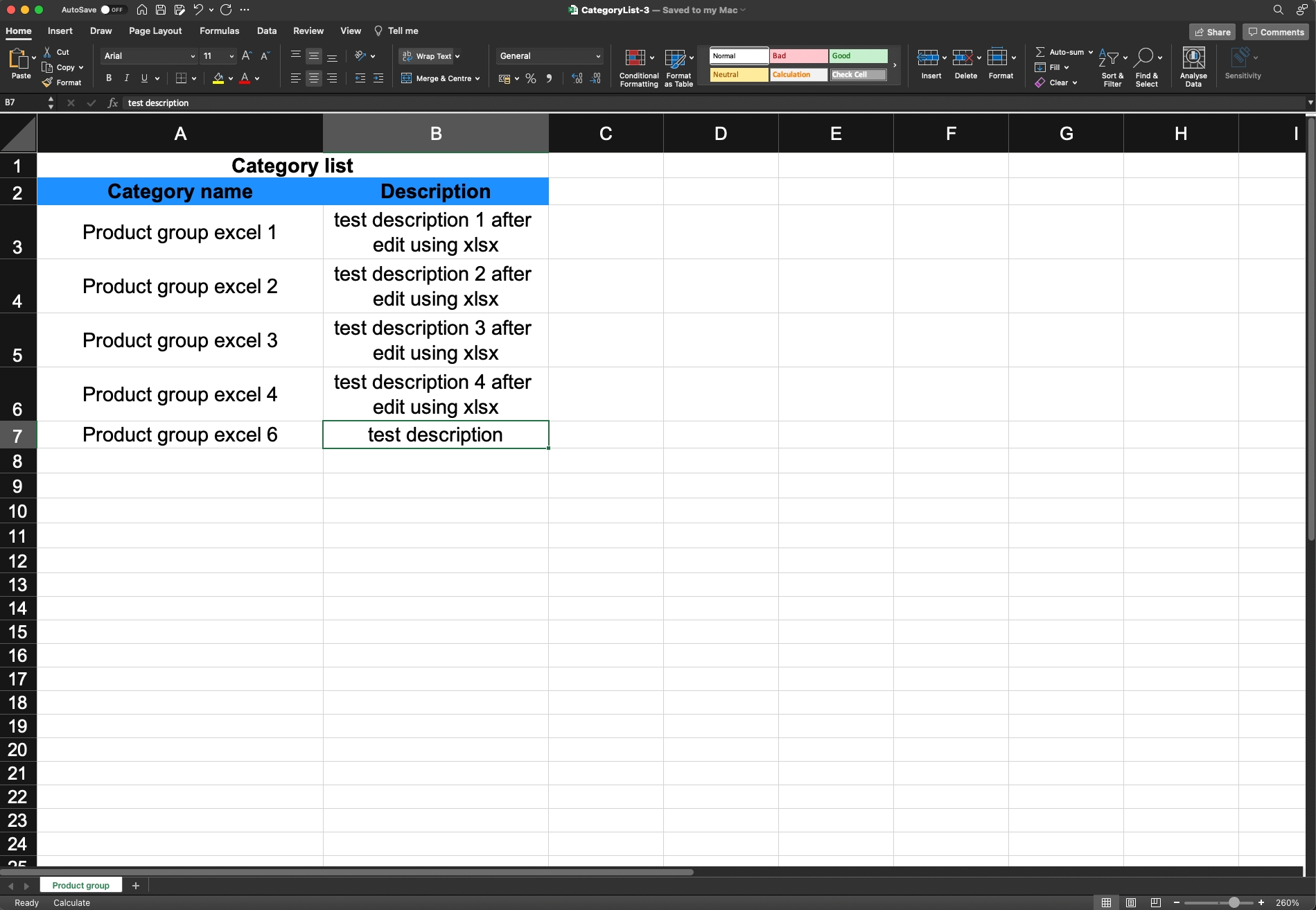
Task: Click the Share button
Action: (1212, 32)
